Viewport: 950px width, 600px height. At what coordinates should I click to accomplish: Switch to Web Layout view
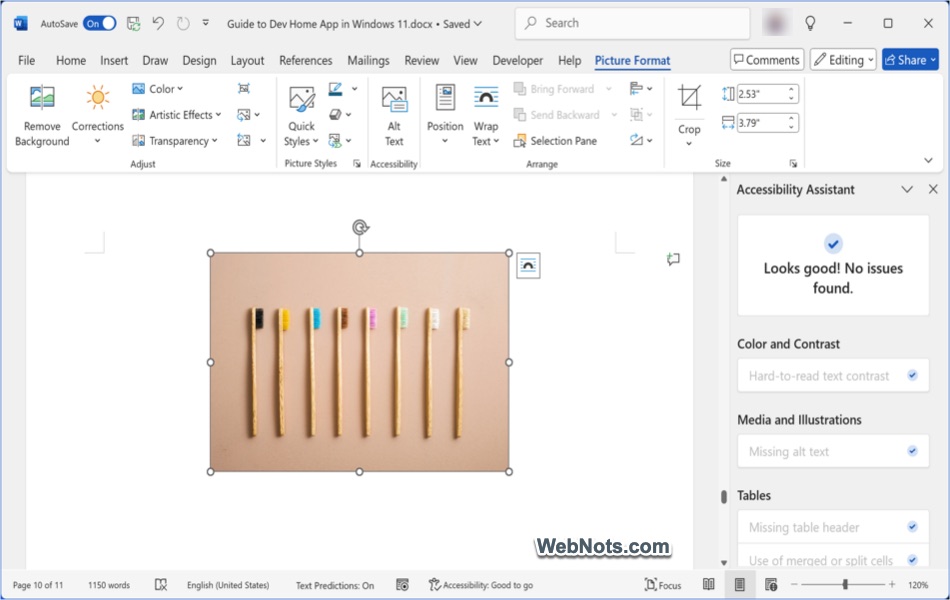771,585
